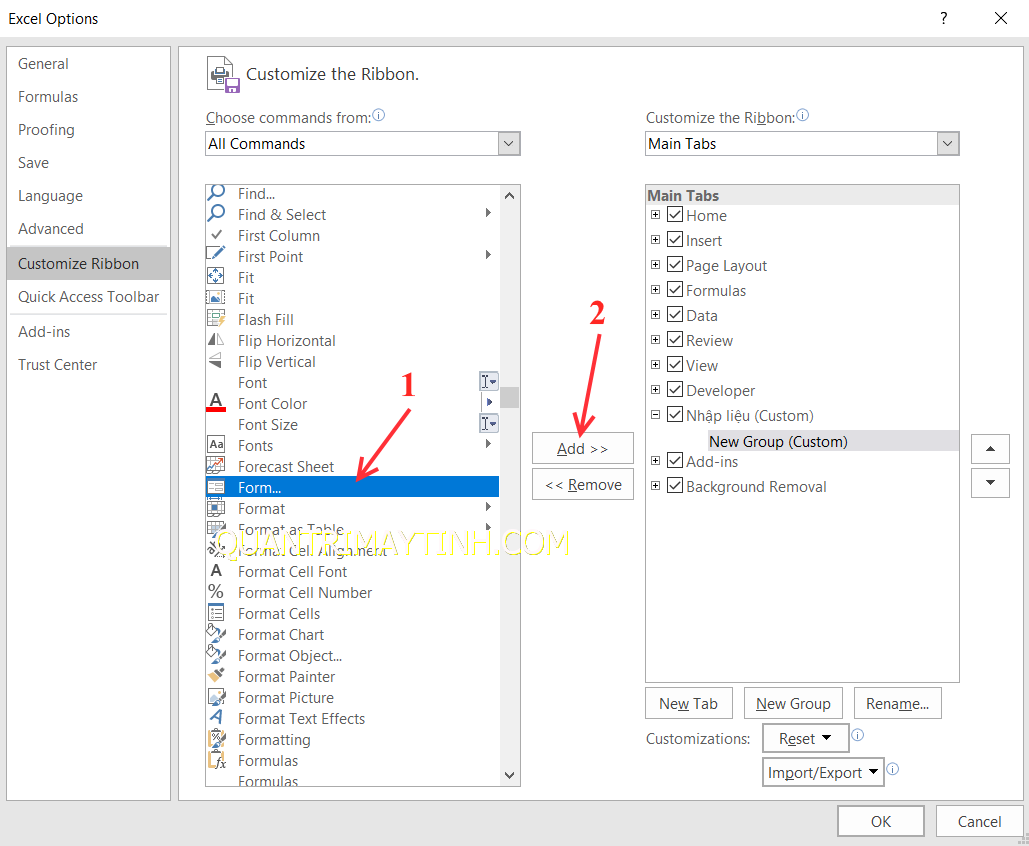The height and width of the screenshot is (846, 1029).
Task: Open the Choose commands from dropdown
Action: 509,144
